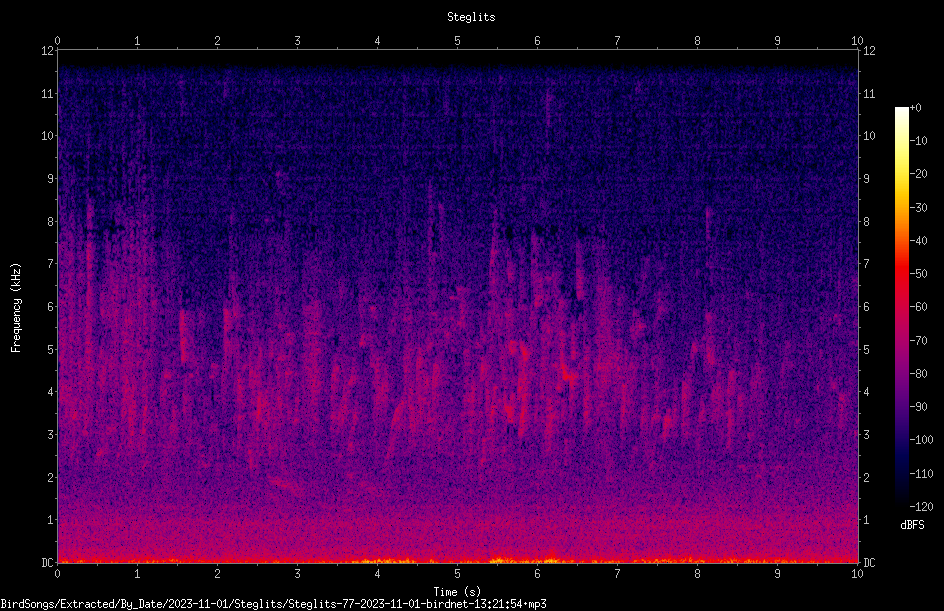Click the 2 second tick on the bottom time axis
This screenshot has height=611, width=944.
pyautogui.click(x=217, y=573)
